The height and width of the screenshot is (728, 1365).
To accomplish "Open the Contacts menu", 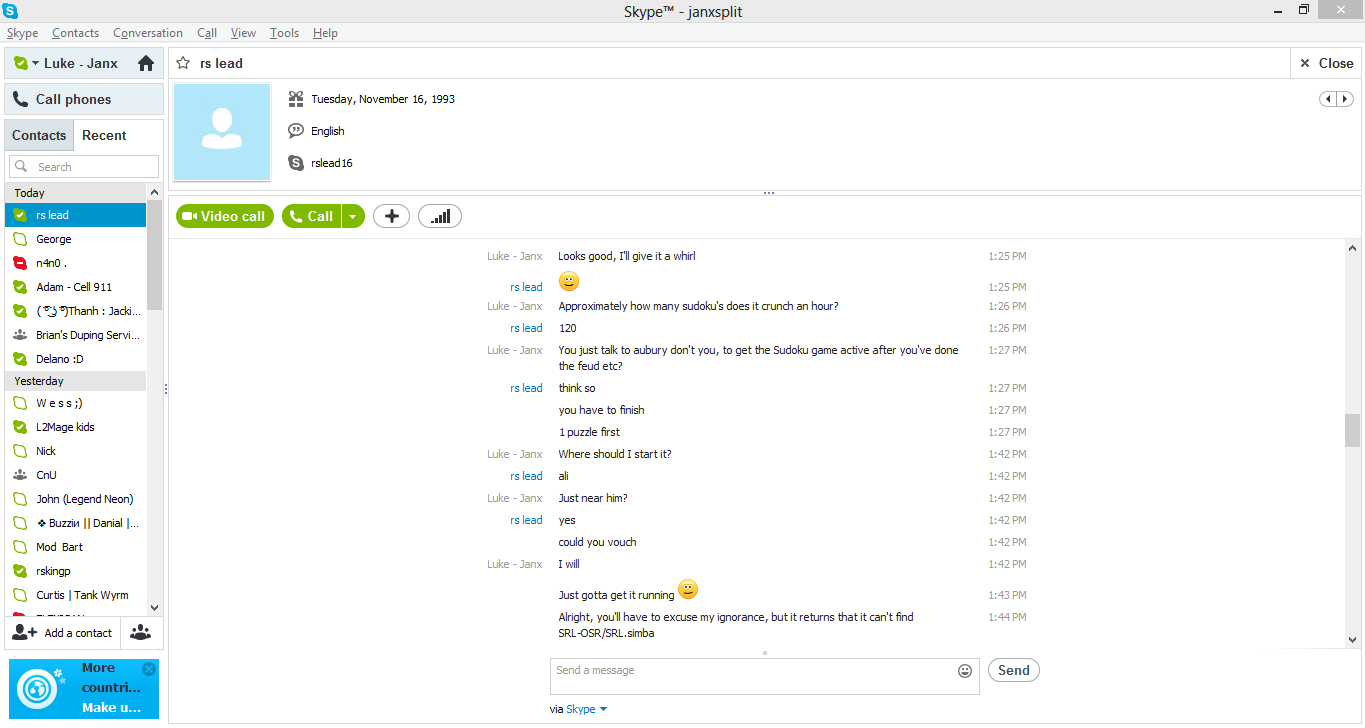I will [x=76, y=33].
